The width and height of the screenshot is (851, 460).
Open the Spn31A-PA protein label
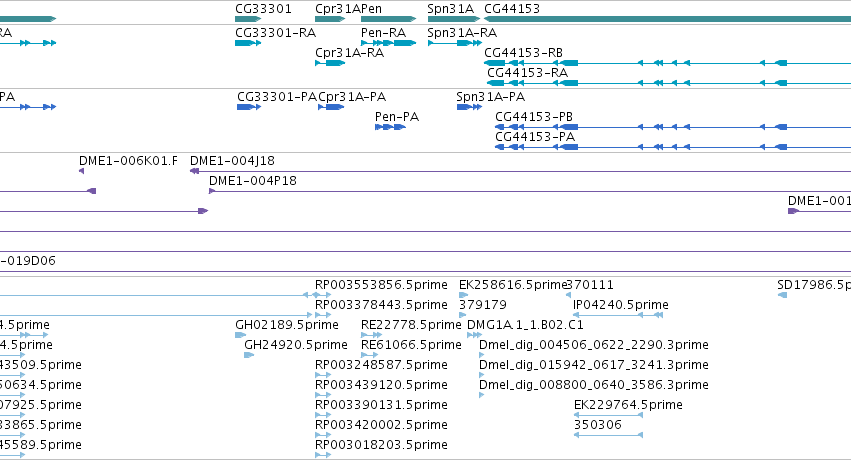491,97
